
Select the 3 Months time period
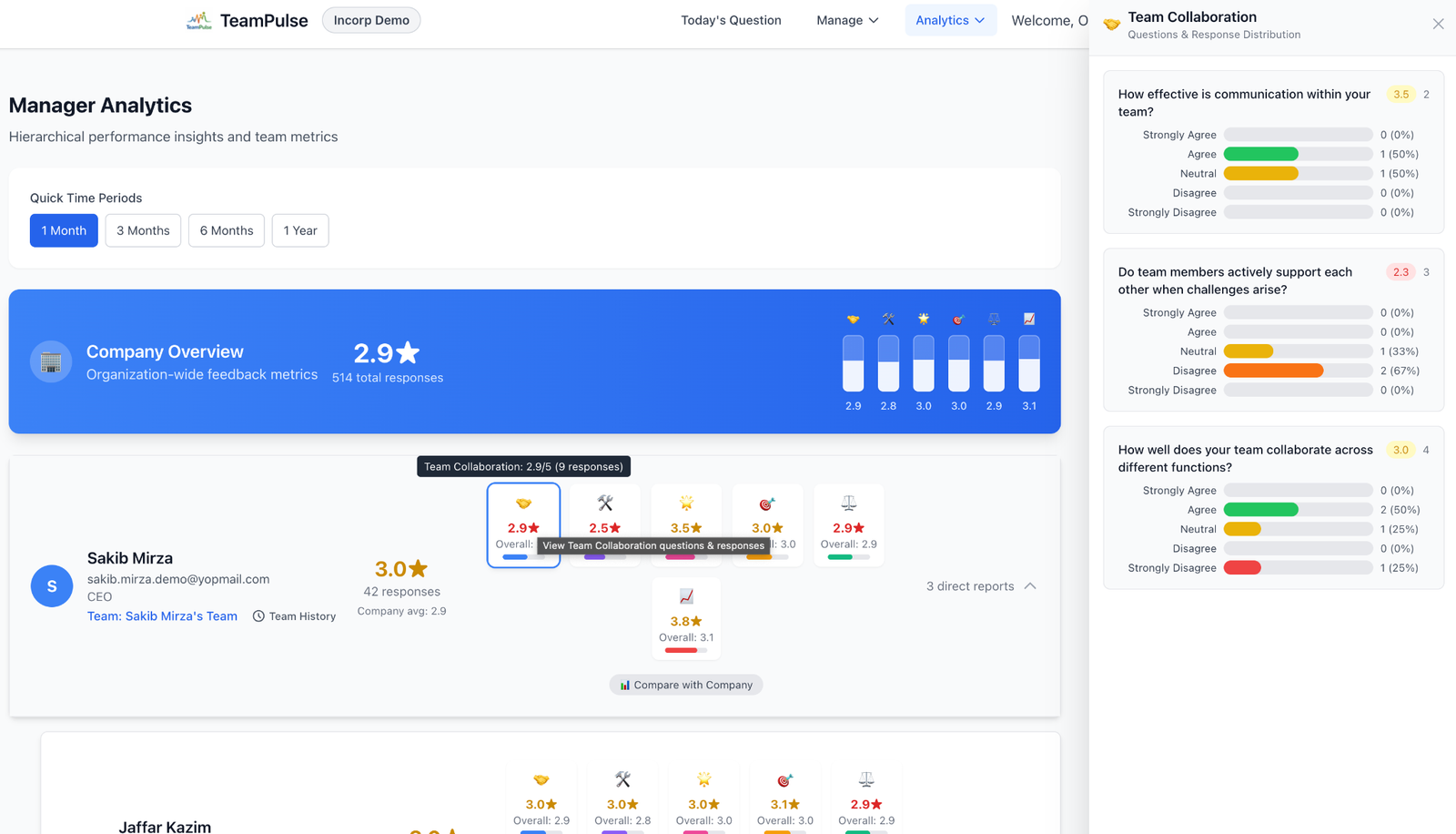coord(143,230)
